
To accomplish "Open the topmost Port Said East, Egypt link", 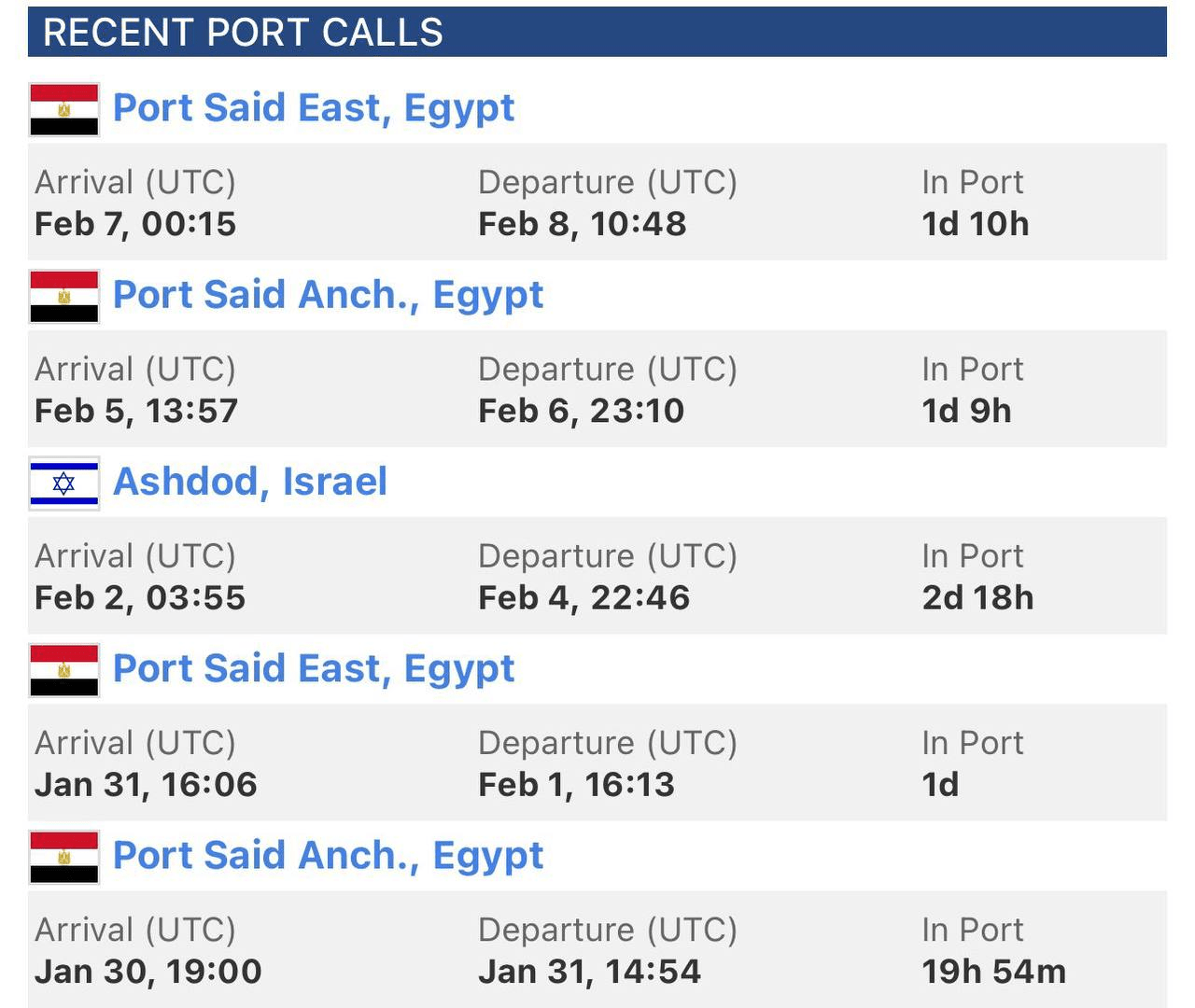I will (314, 108).
